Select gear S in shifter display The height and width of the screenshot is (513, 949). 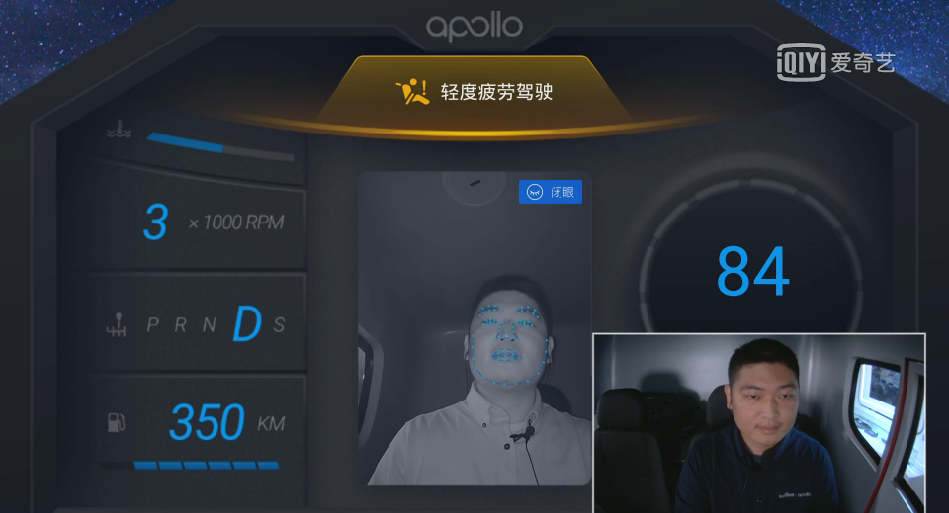279,325
